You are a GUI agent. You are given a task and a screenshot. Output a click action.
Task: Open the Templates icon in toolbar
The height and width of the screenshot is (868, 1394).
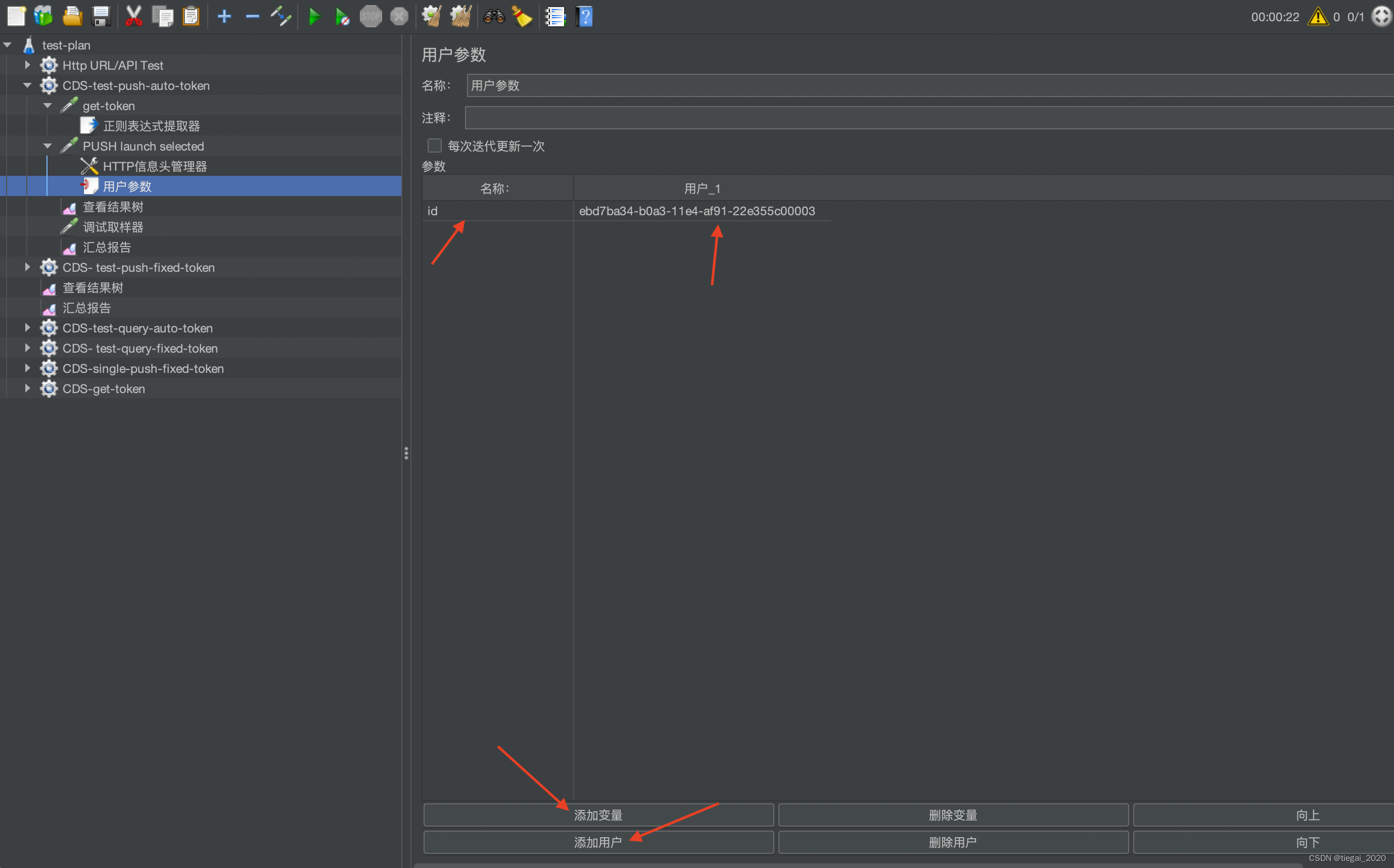pos(43,16)
